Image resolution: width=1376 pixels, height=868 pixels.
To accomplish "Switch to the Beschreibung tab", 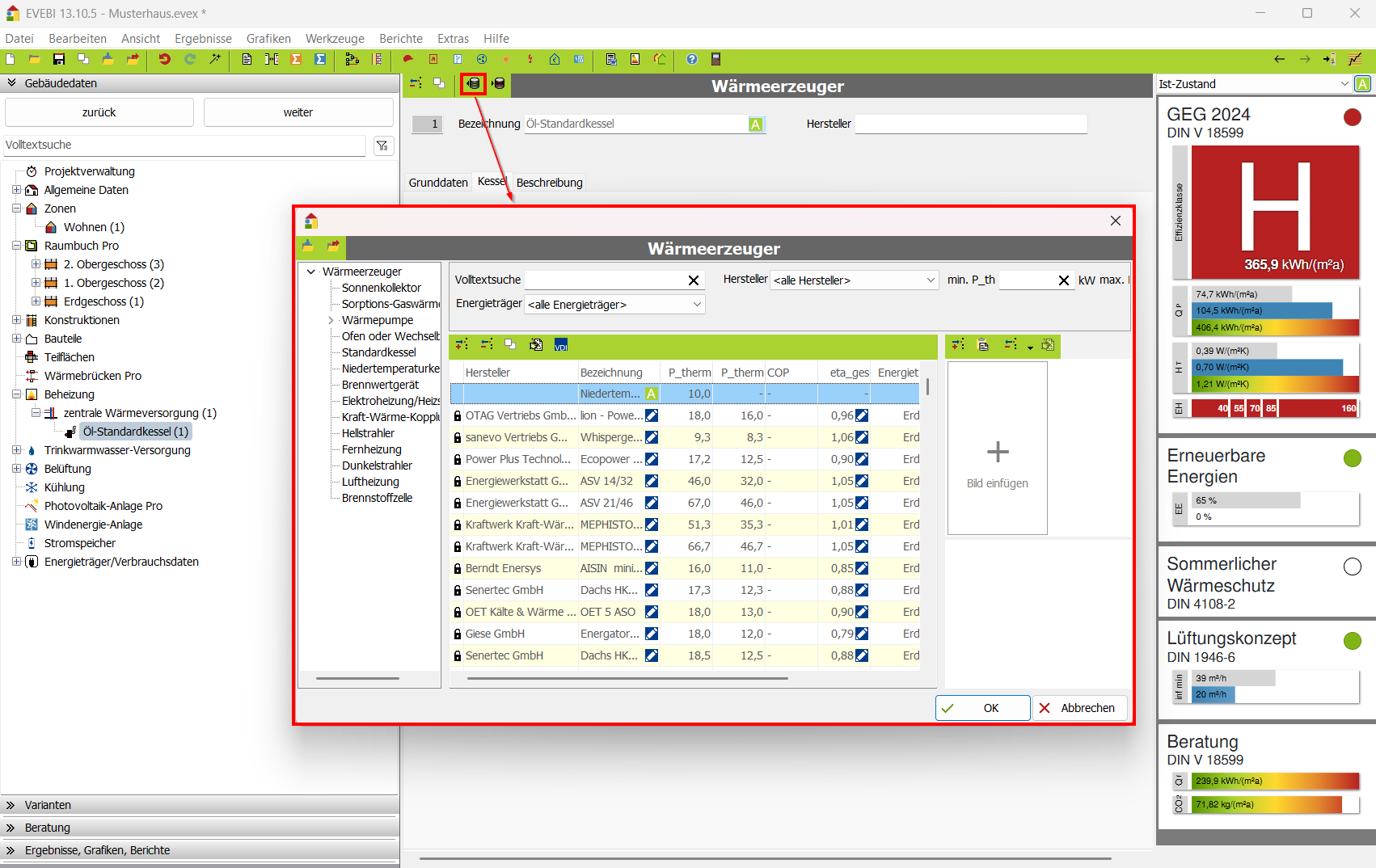I will pos(549,183).
